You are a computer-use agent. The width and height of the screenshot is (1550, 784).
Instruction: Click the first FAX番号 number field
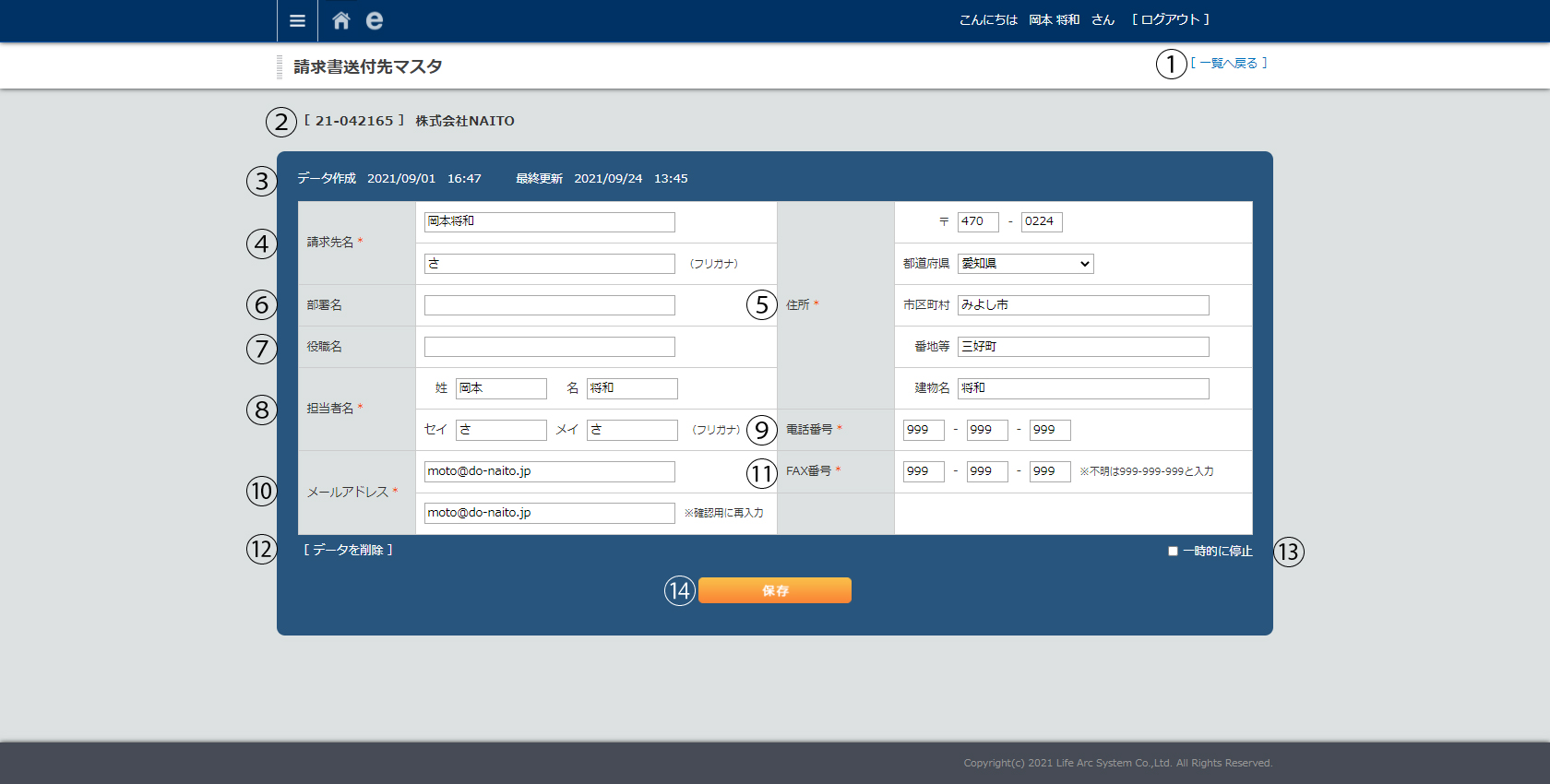pos(923,471)
